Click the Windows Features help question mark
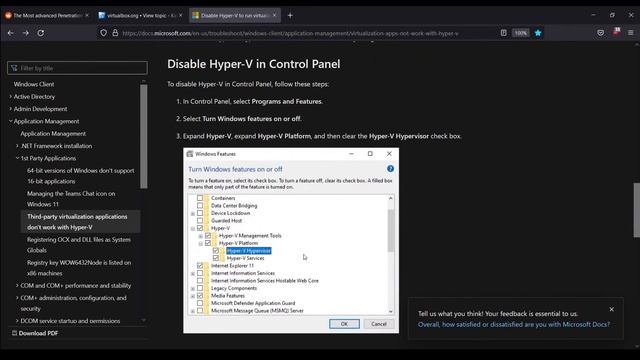 390,169
